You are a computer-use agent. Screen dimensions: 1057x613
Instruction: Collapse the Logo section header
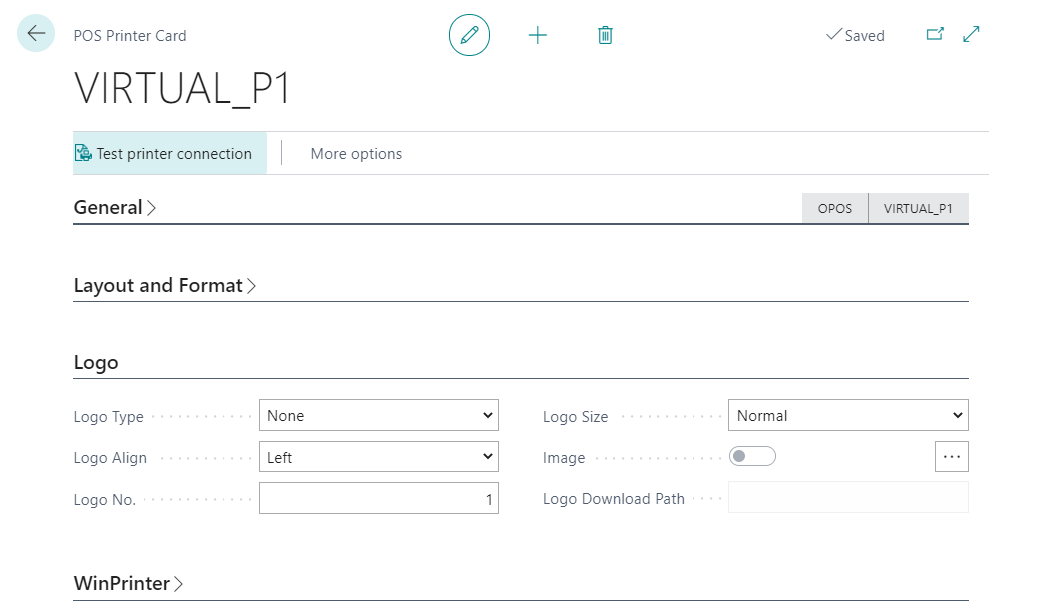tap(96, 363)
